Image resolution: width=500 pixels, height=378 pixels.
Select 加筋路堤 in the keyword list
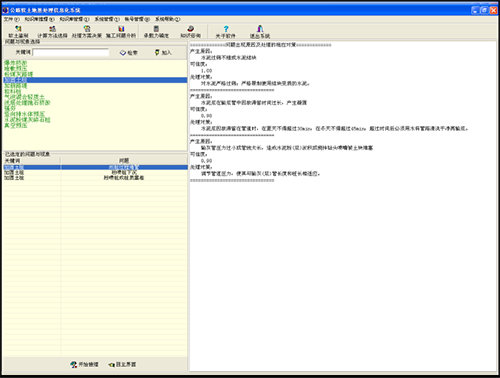coord(15,86)
